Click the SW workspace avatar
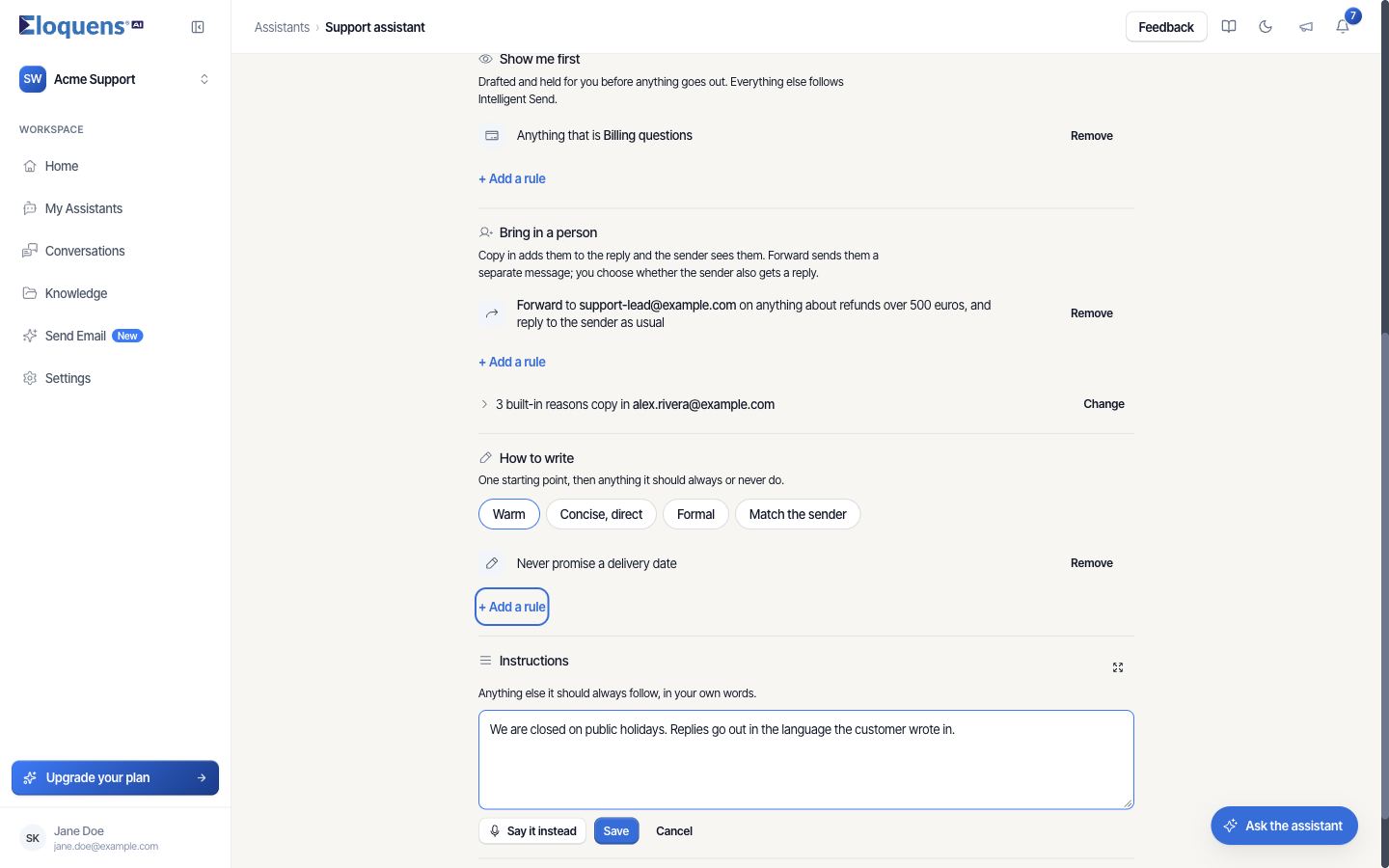The image size is (1389, 868). pyautogui.click(x=33, y=79)
